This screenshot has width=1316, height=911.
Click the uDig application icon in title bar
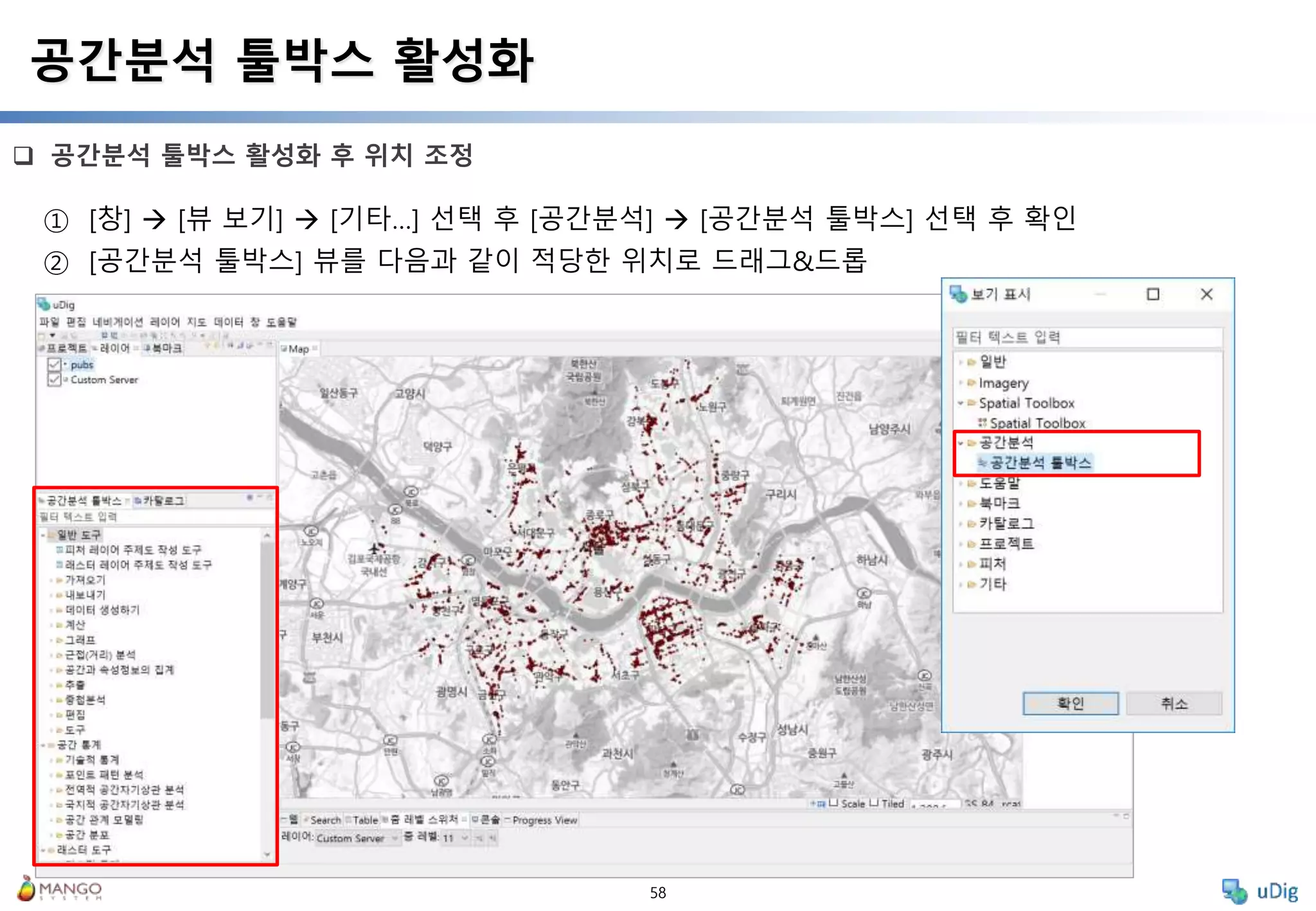(x=44, y=305)
